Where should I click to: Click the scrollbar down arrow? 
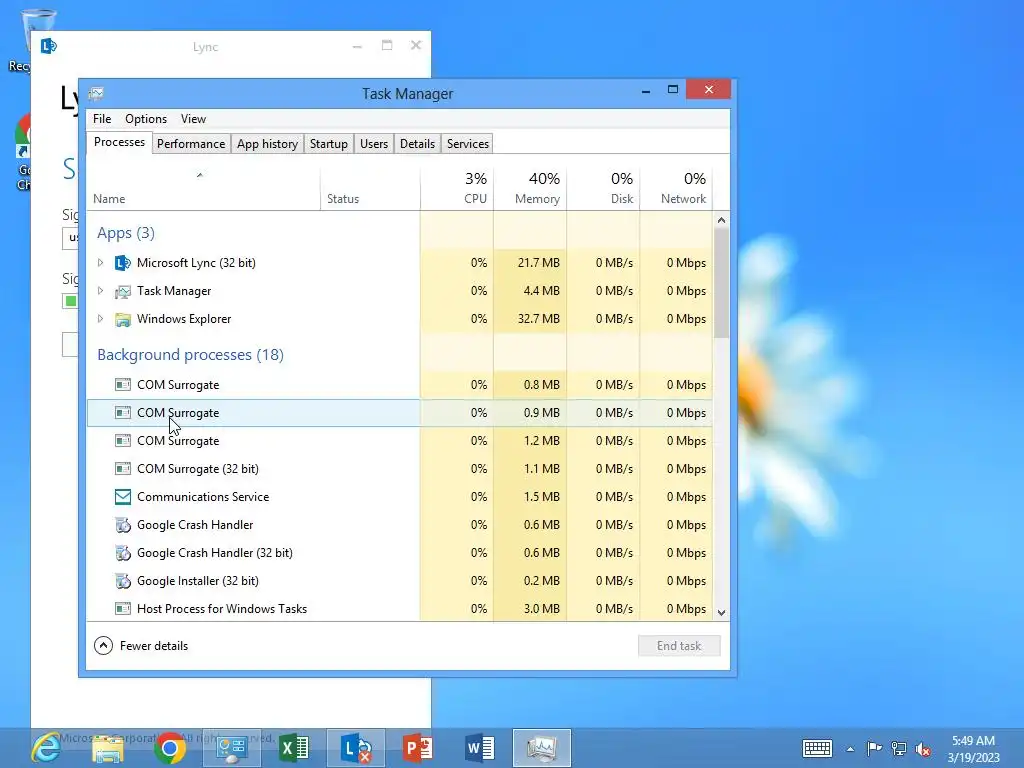coord(721,613)
